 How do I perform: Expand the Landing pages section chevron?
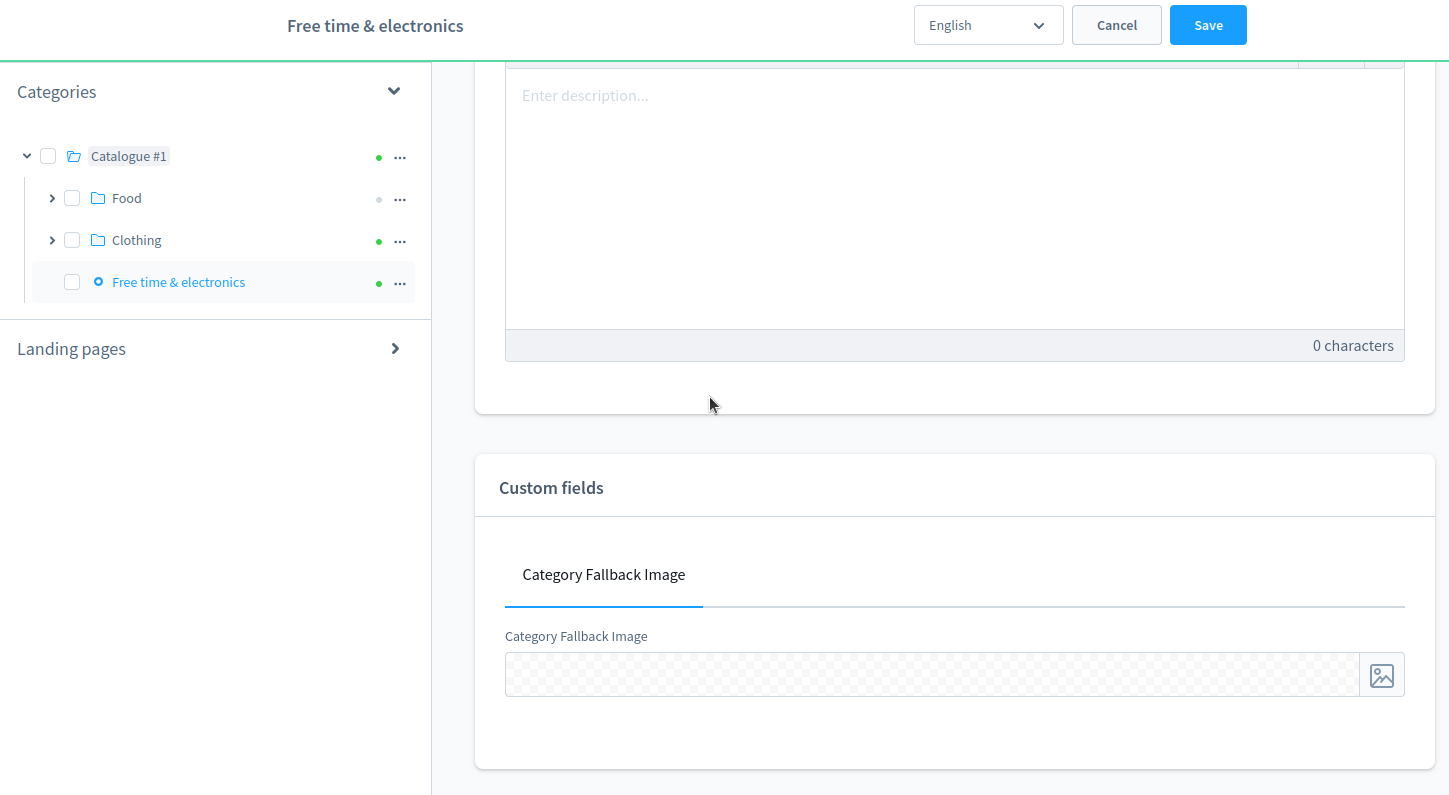coord(395,349)
